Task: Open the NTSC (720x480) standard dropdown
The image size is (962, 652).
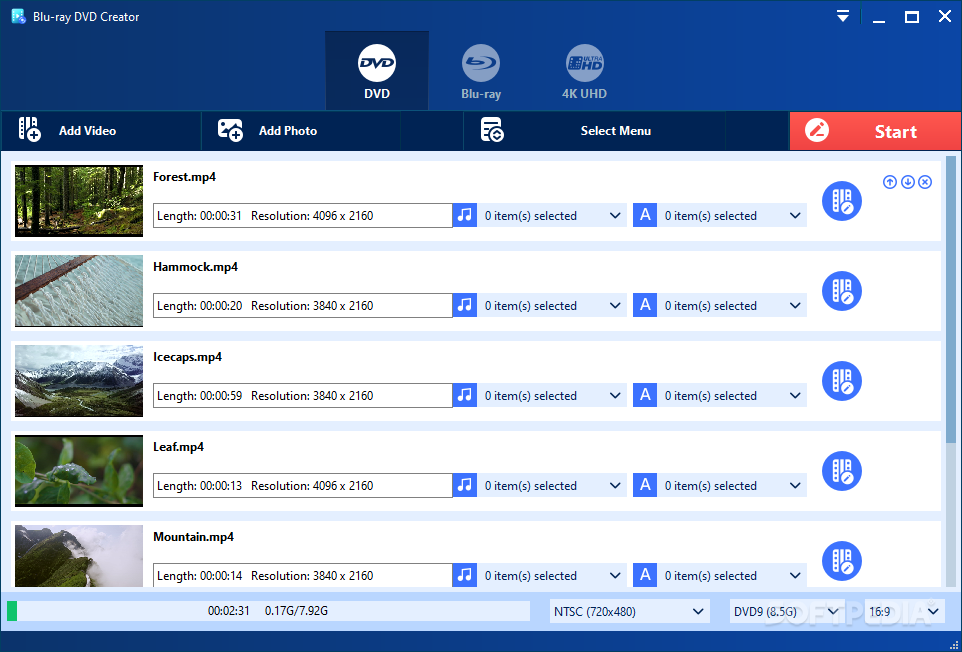Action: (x=629, y=611)
